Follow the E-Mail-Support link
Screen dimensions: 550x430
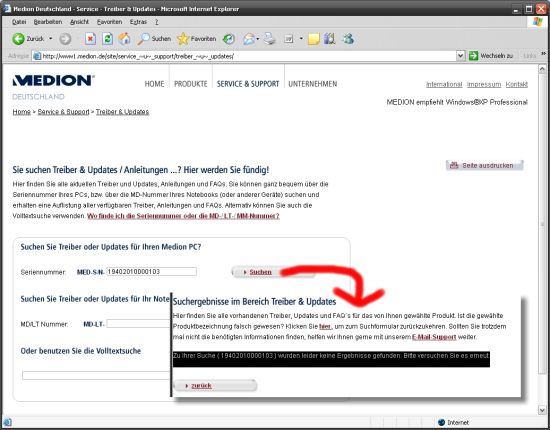[x=434, y=337]
